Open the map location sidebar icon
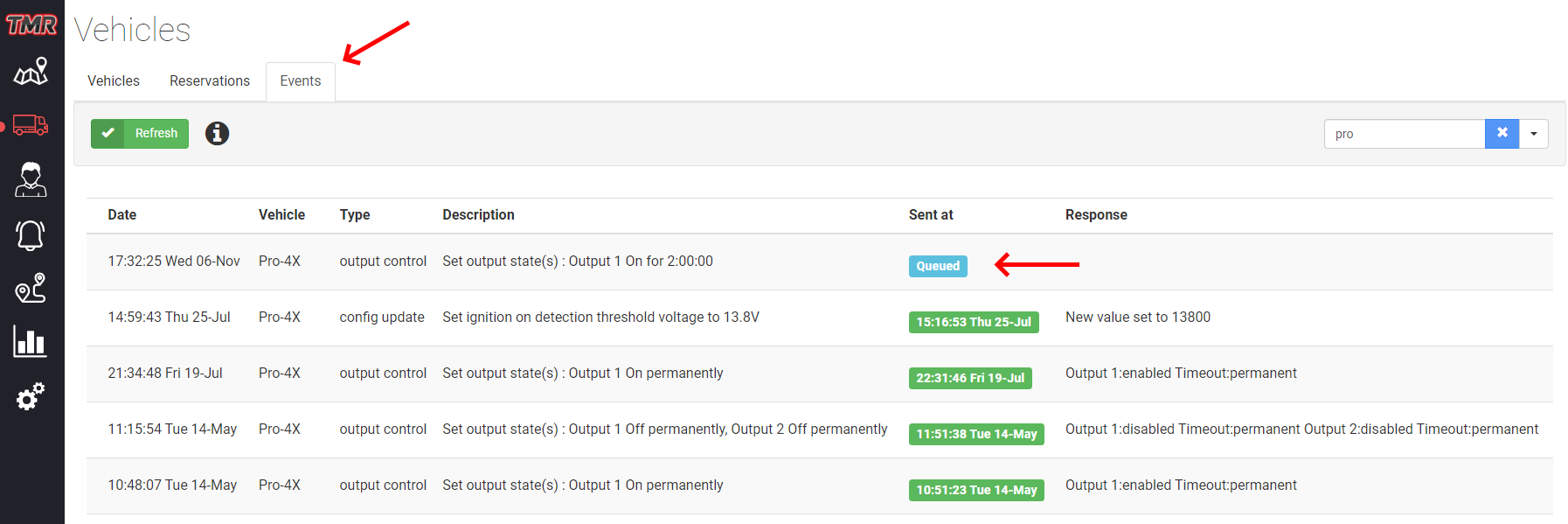Image resolution: width=1568 pixels, height=524 pixels. (x=31, y=71)
